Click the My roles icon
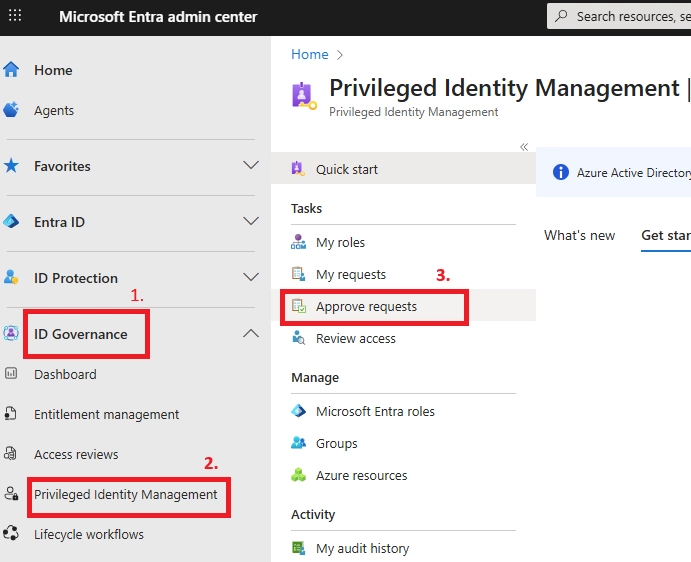The width and height of the screenshot is (691, 562). tap(298, 242)
